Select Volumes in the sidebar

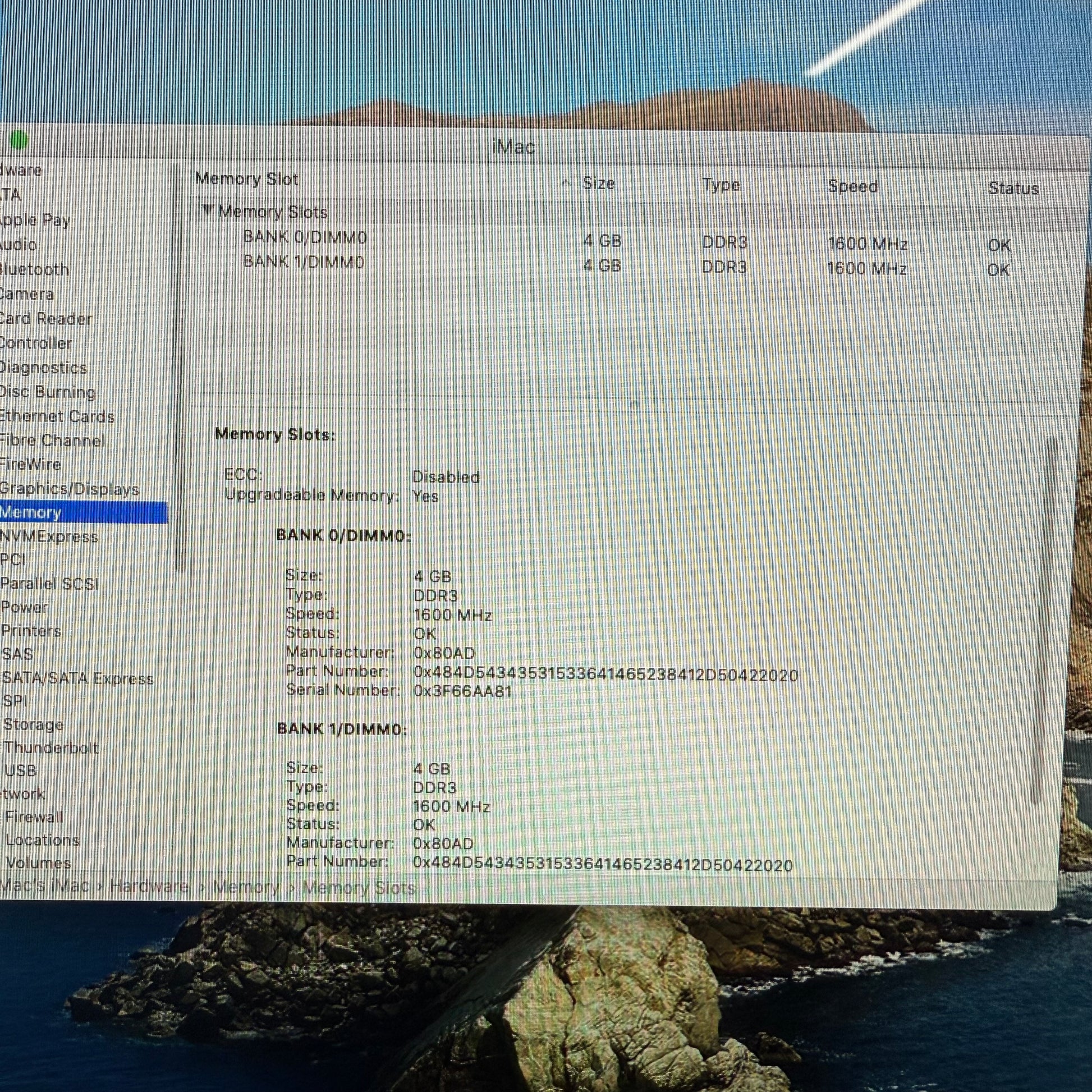click(38, 863)
